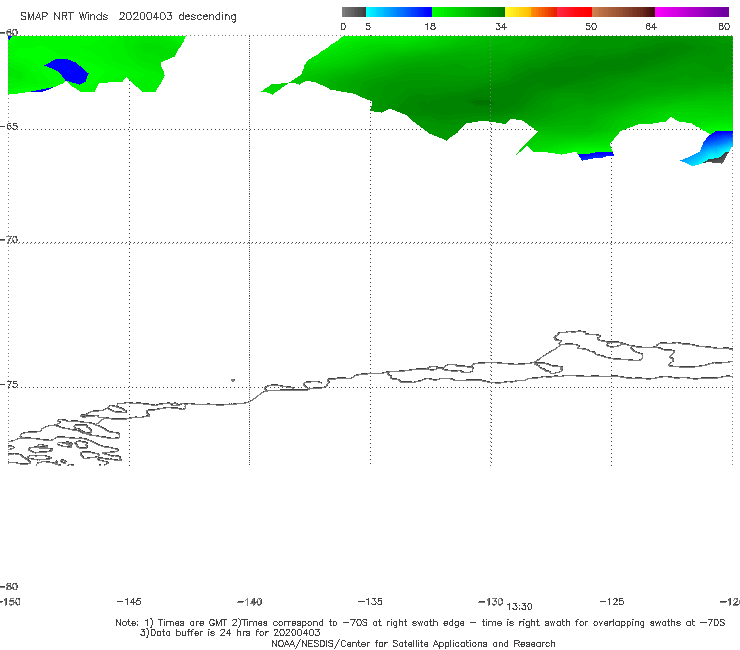Click the gray segment of the color bar

click(x=353, y=12)
